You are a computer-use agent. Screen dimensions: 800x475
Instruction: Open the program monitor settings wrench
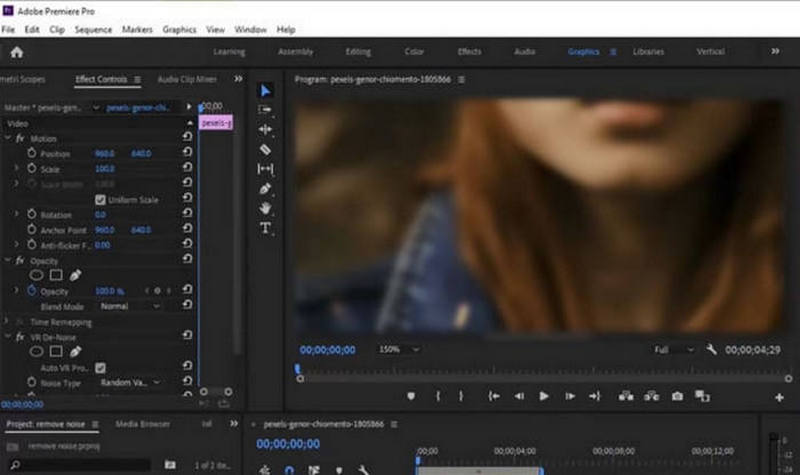pos(710,350)
